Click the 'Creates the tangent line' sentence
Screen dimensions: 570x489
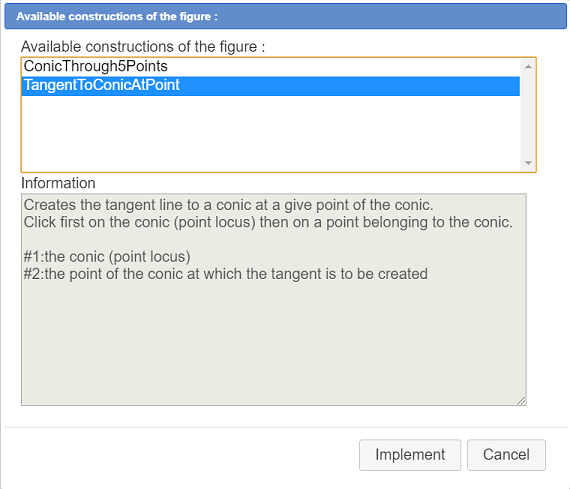click(228, 205)
